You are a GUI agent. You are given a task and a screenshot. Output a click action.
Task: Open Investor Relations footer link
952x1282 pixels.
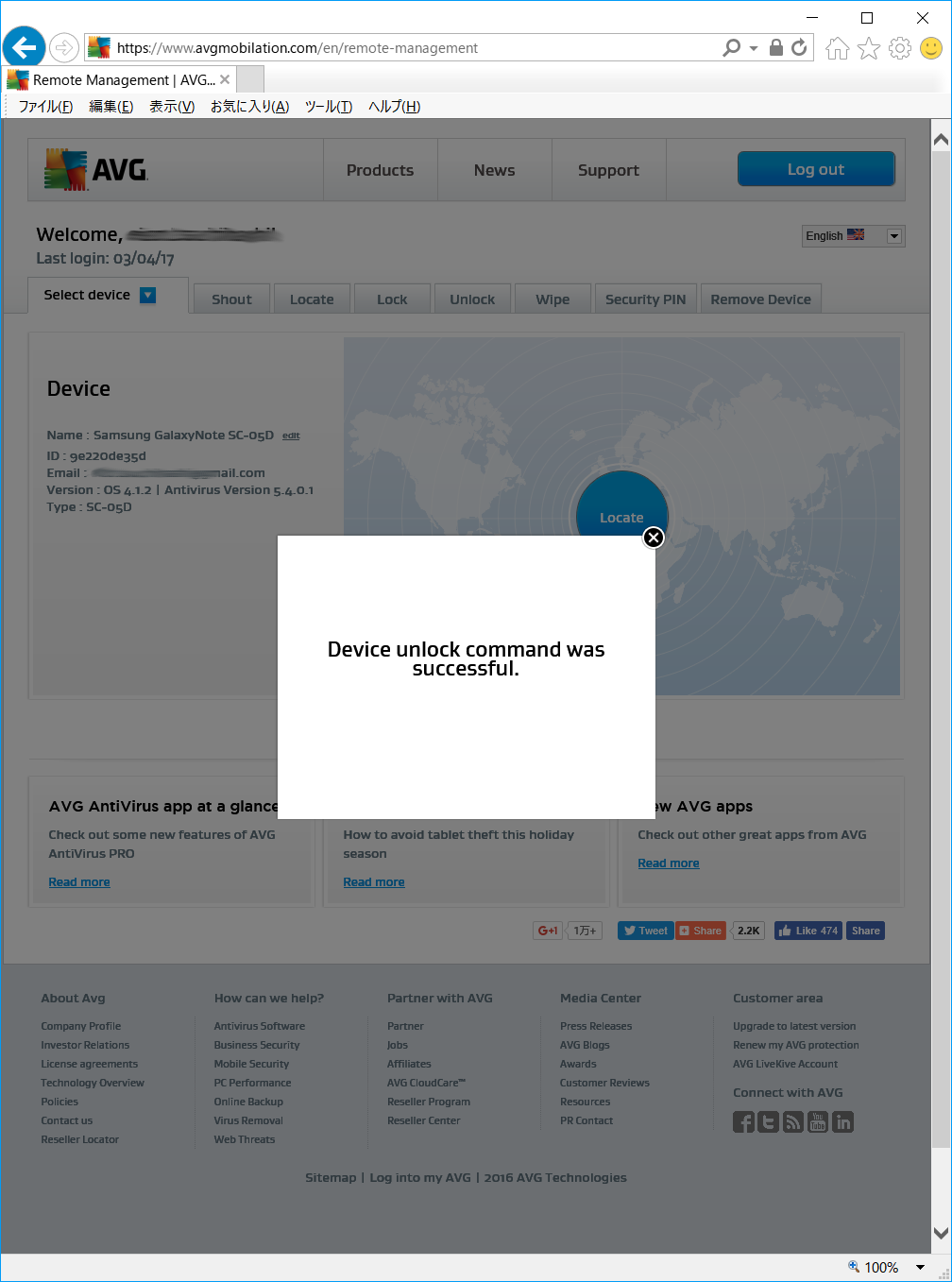coord(85,1045)
